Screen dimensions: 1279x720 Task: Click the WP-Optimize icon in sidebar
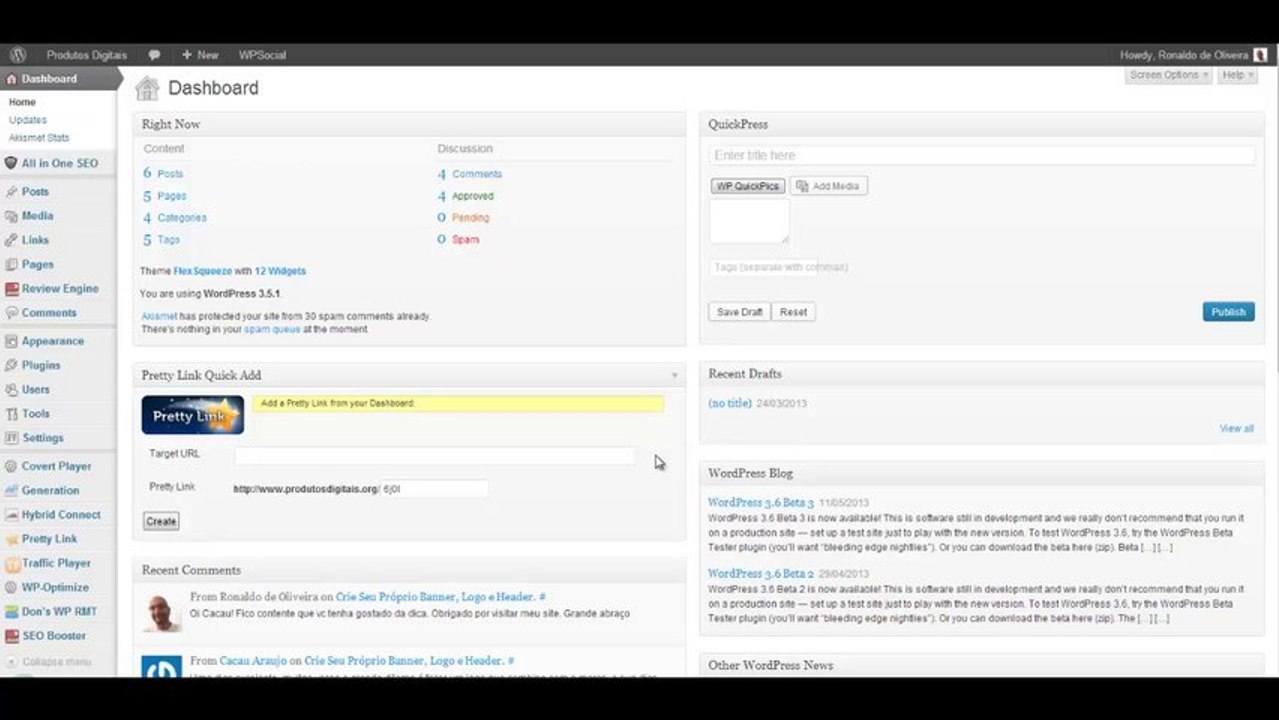(11, 588)
